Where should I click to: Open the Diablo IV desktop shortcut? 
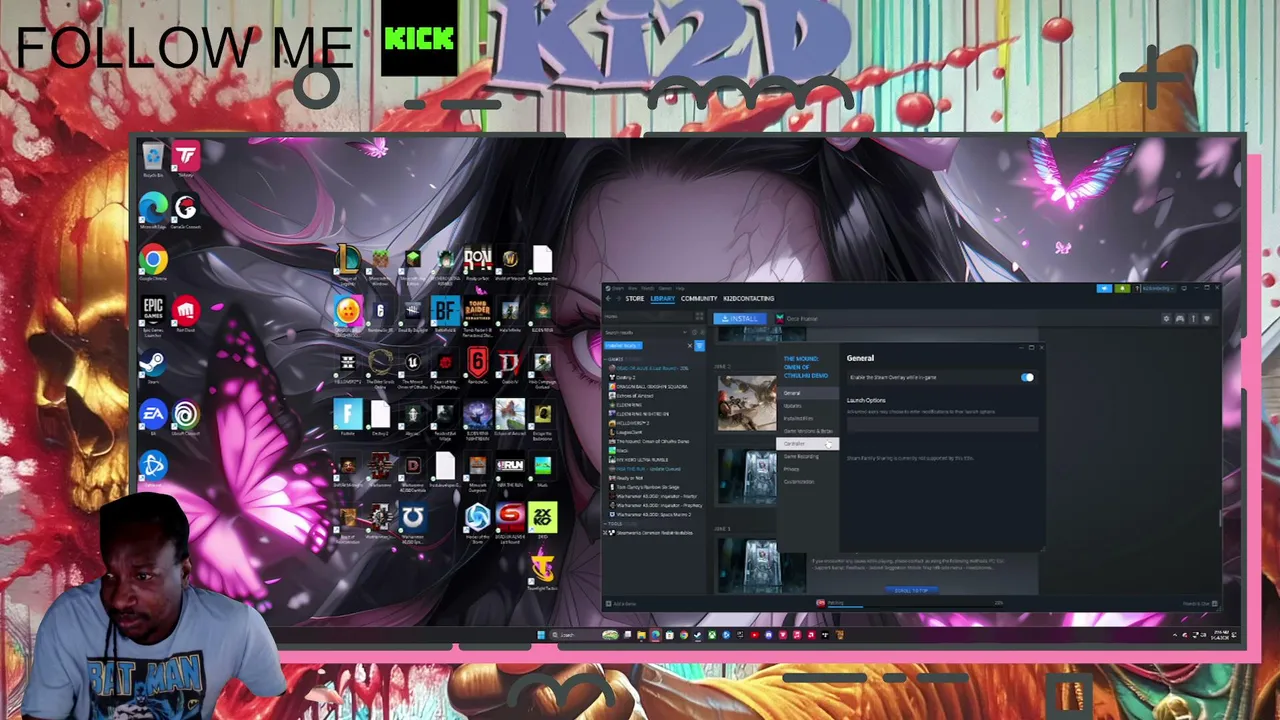coord(509,367)
